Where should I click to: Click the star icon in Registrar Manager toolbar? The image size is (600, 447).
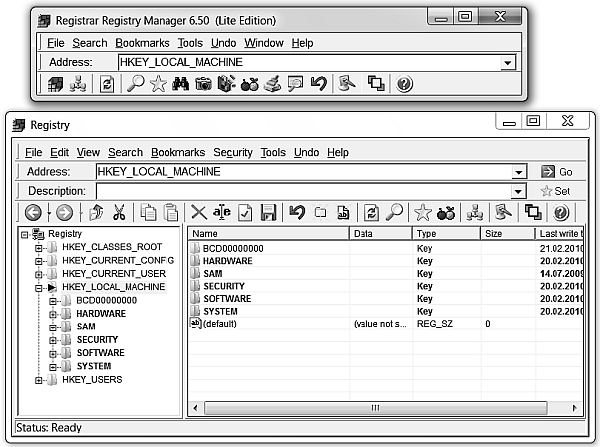(158, 84)
